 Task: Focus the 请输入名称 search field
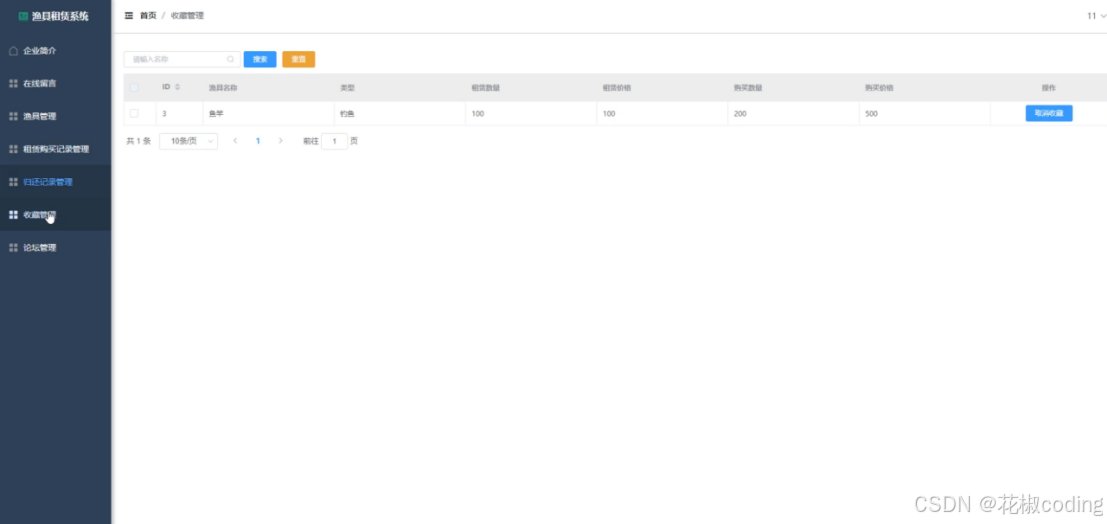[x=182, y=59]
